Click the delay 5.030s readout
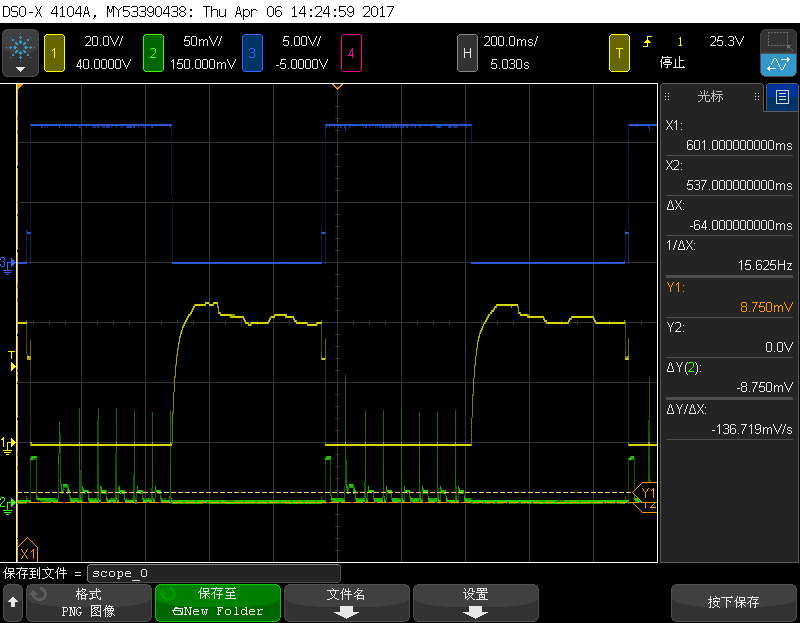The height and width of the screenshot is (623, 800). click(x=510, y=64)
